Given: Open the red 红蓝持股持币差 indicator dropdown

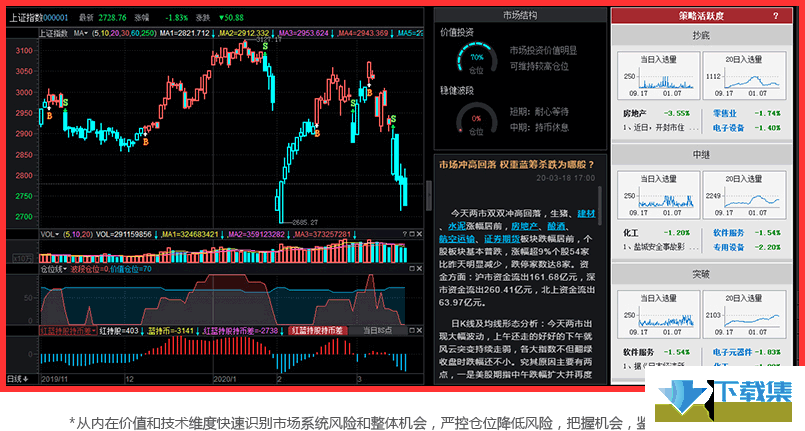Looking at the screenshot, I should 68,331.
